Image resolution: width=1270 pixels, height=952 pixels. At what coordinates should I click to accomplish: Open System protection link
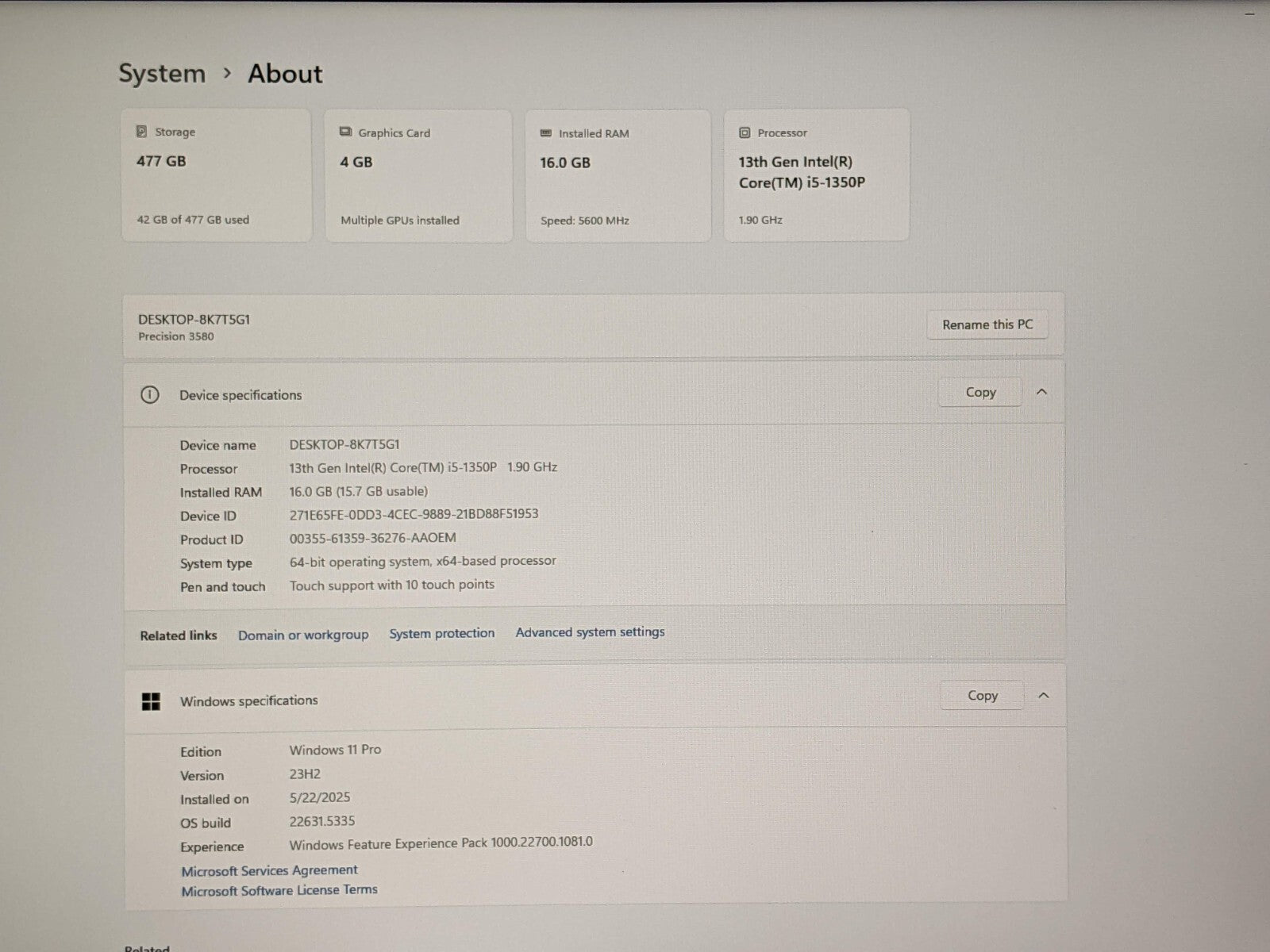pos(441,634)
